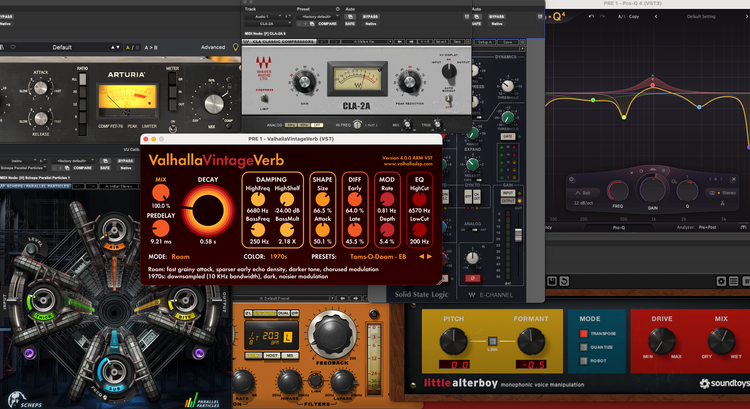Select the Arturia A slot
The width and height of the screenshot is (750, 409).
click(x=127, y=47)
